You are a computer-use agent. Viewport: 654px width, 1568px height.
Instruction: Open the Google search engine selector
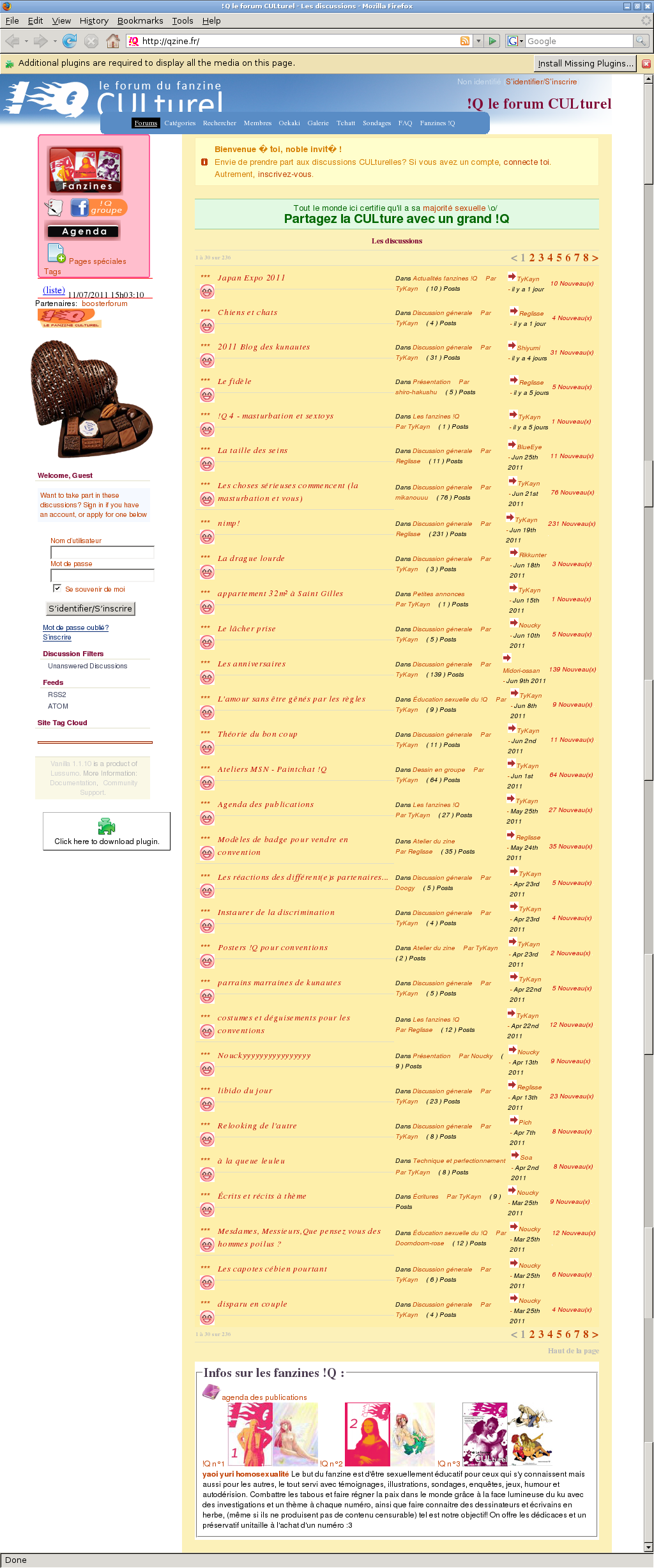(x=515, y=41)
